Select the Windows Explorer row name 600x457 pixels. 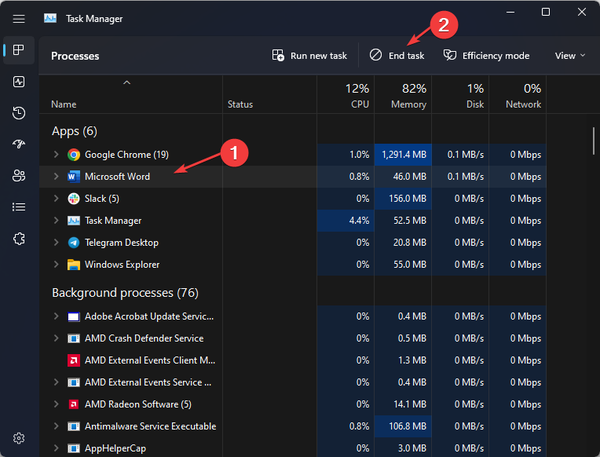122,264
